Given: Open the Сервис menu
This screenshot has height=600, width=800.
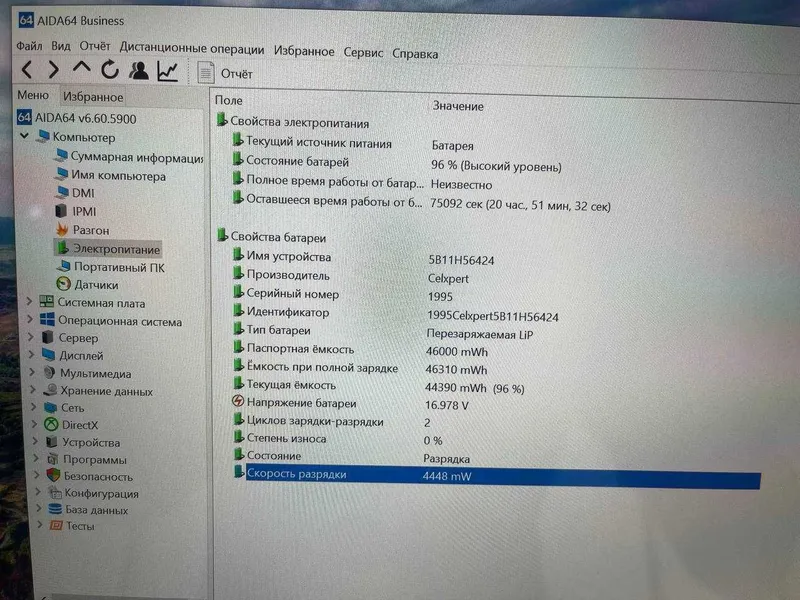Looking at the screenshot, I should (363, 53).
